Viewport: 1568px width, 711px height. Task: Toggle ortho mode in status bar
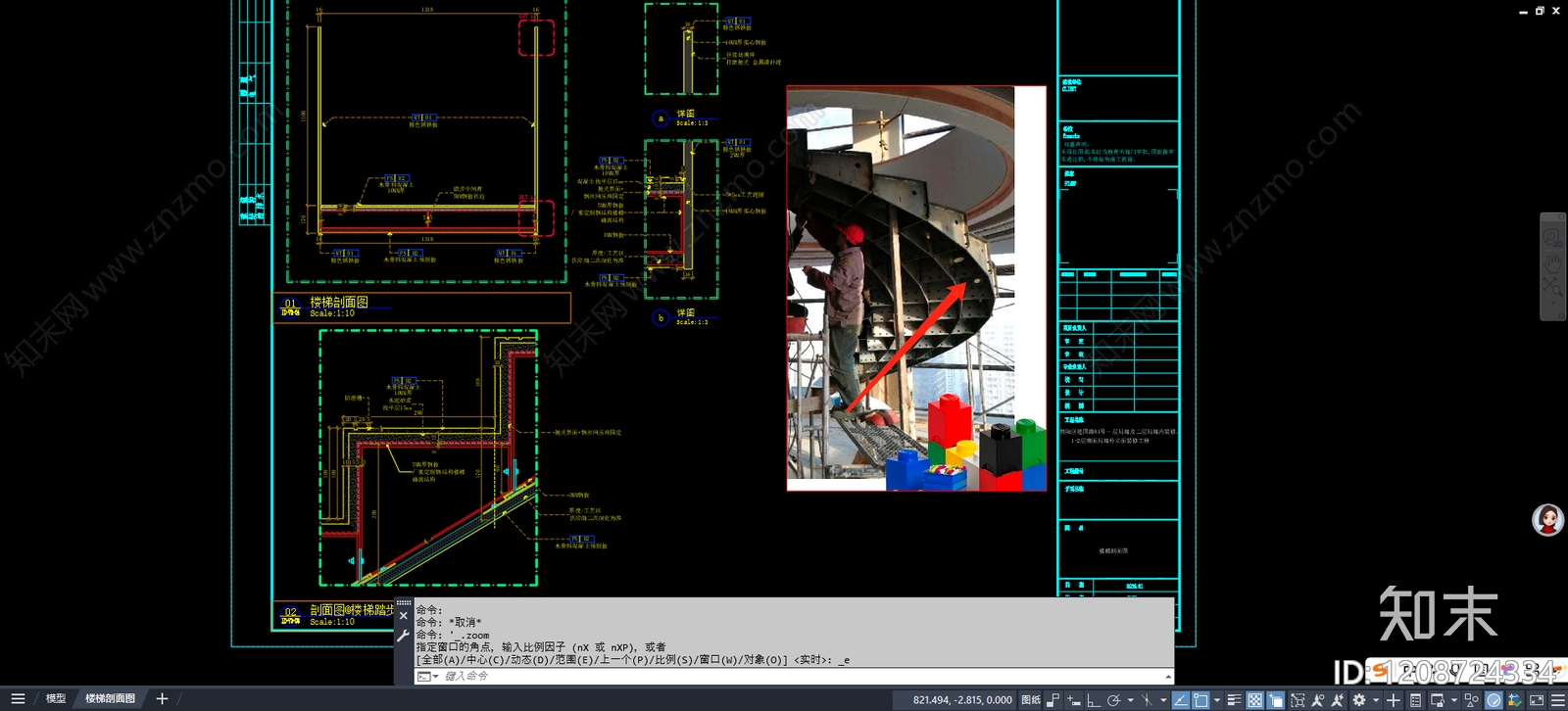[1094, 700]
